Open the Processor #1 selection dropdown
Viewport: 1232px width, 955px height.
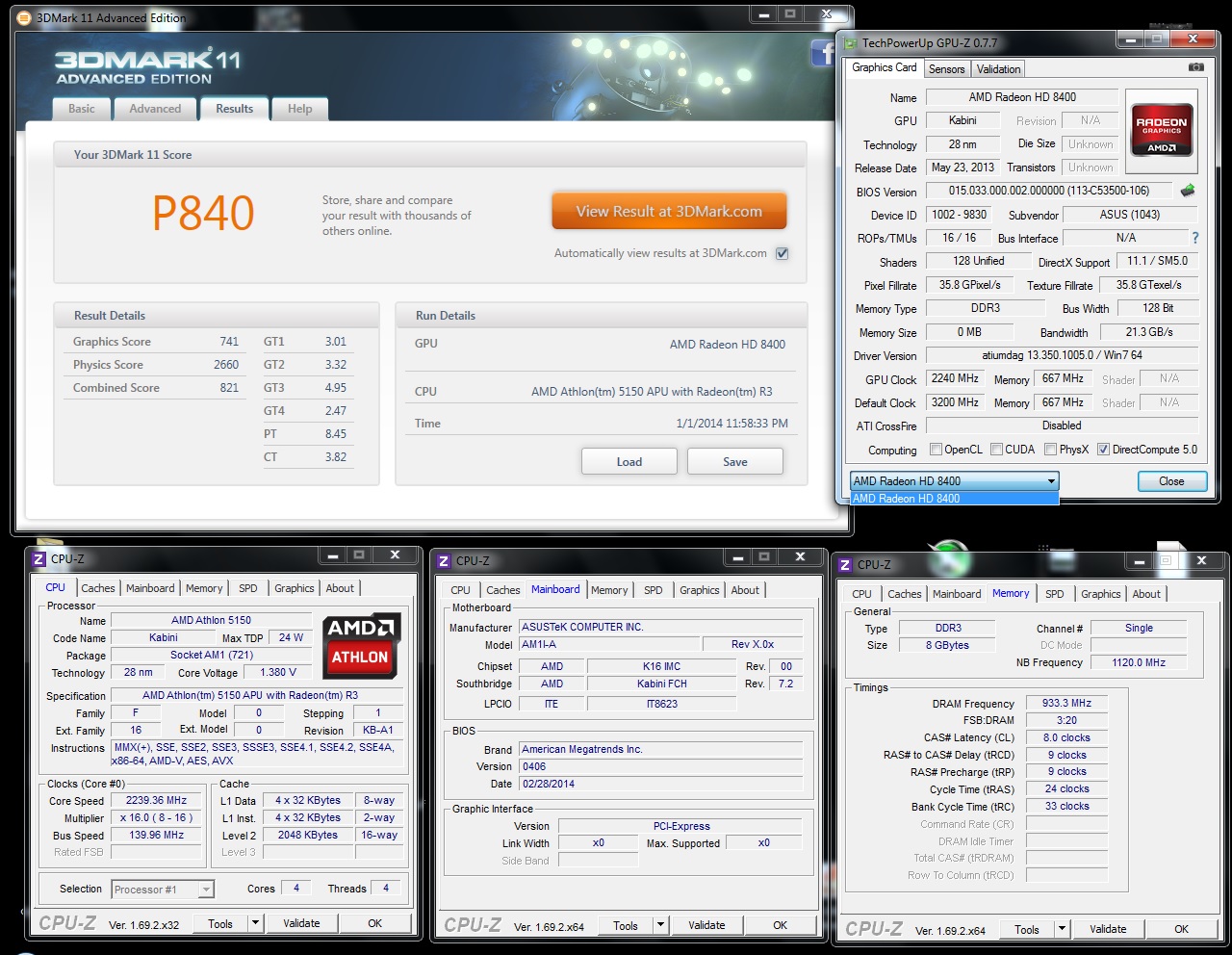point(205,890)
